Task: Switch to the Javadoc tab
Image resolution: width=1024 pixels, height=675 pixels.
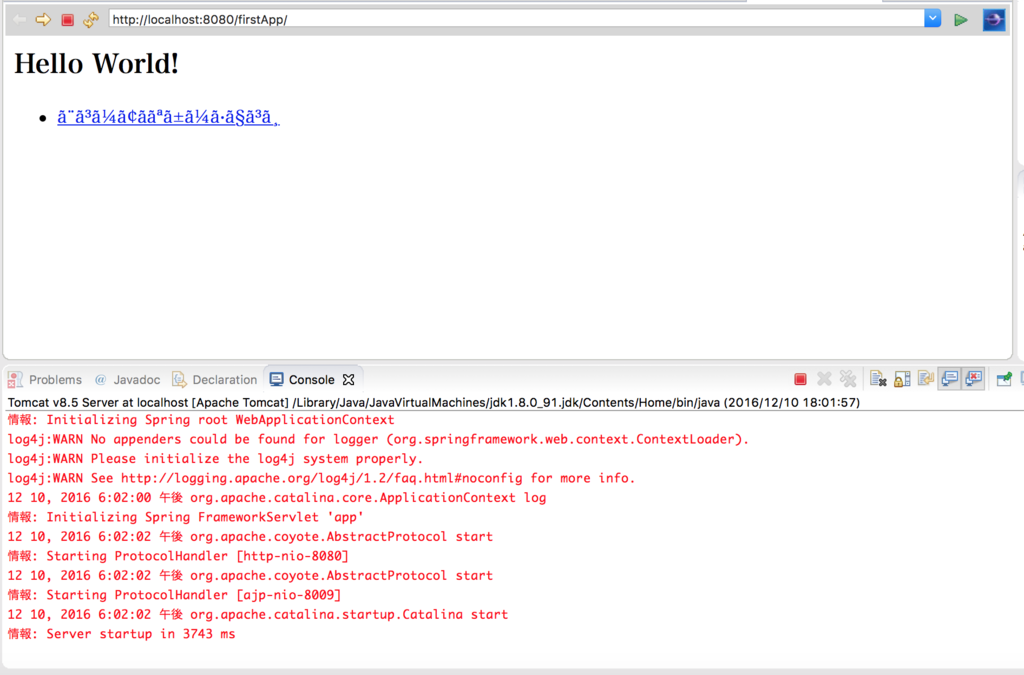Action: 128,379
